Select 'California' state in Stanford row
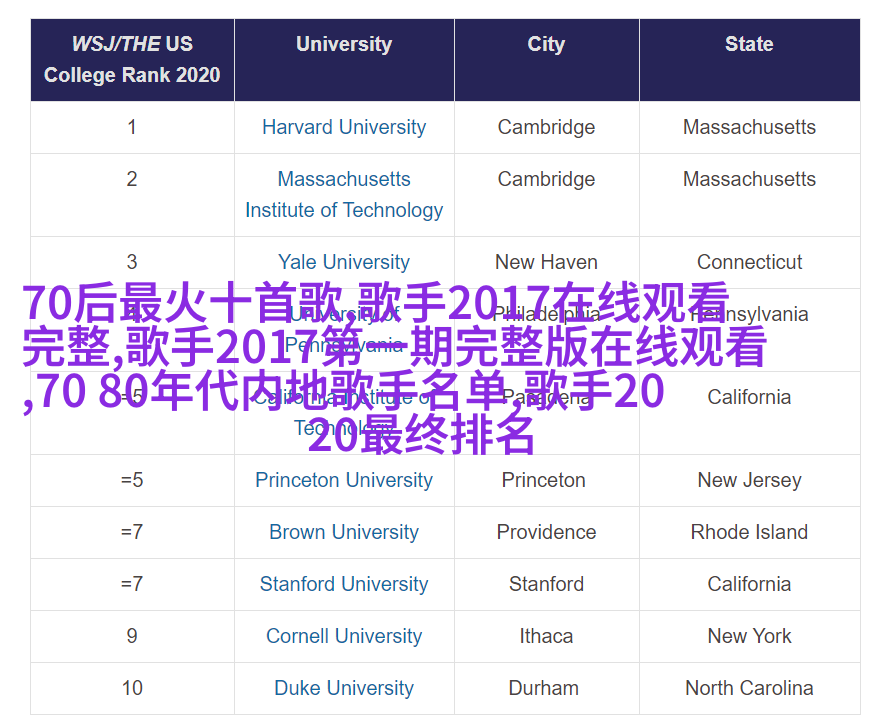Screen dimensions: 878x726 coord(749,584)
